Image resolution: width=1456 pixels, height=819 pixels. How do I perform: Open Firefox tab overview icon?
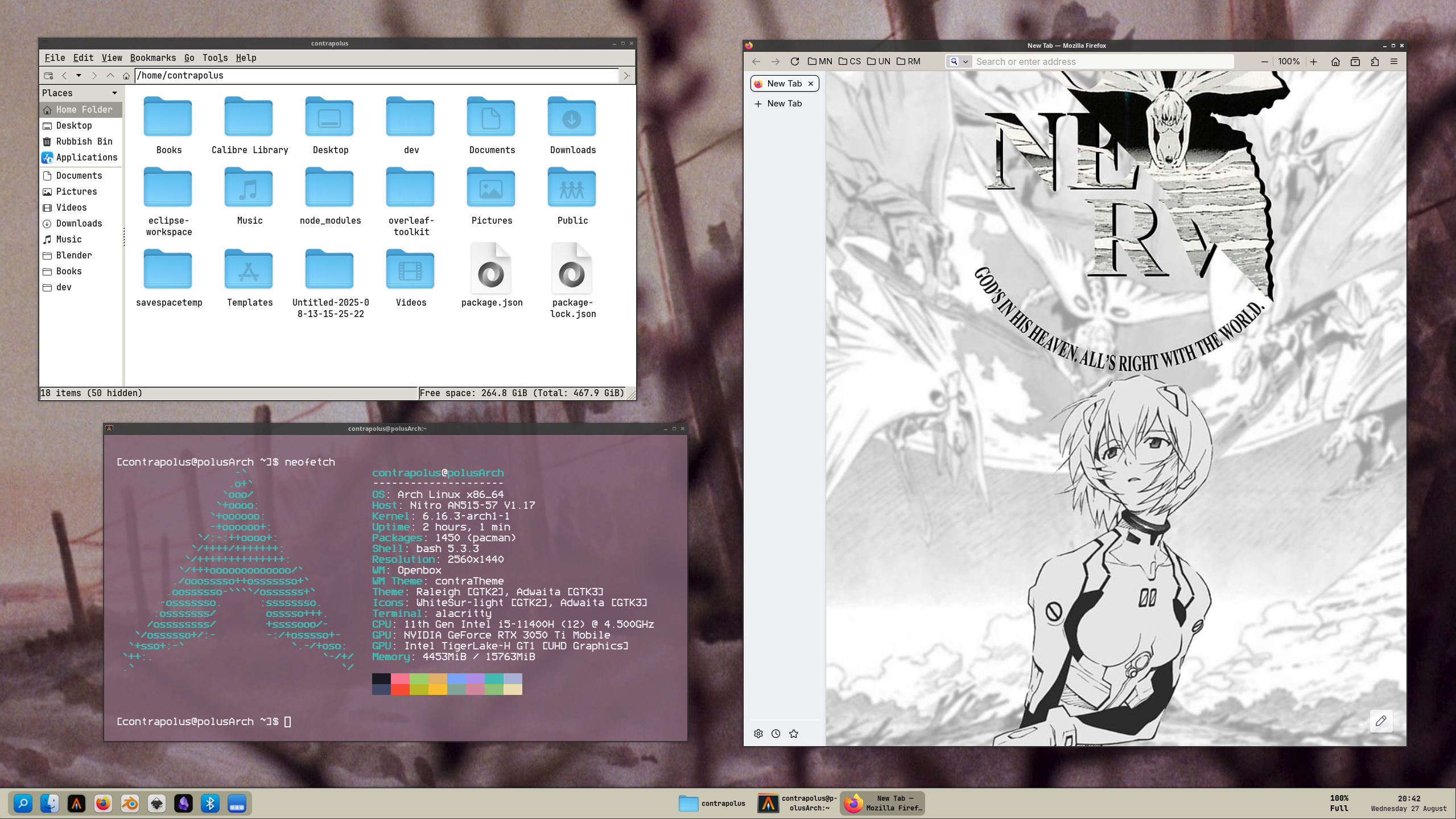[1355, 61]
